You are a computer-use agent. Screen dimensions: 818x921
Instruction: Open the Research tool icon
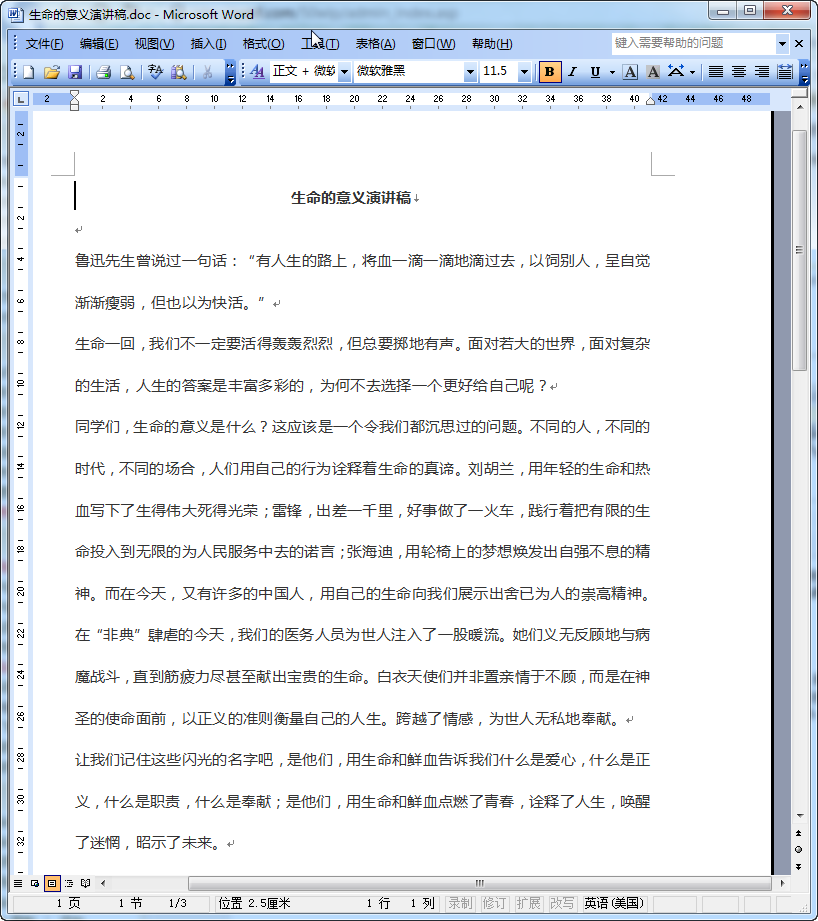coord(179,72)
